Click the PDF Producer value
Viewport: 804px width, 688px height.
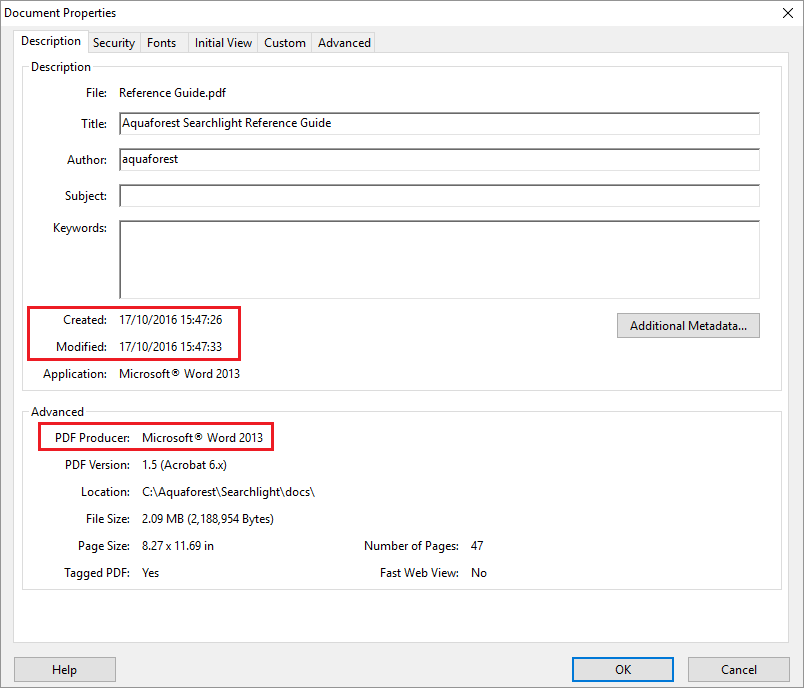click(202, 438)
